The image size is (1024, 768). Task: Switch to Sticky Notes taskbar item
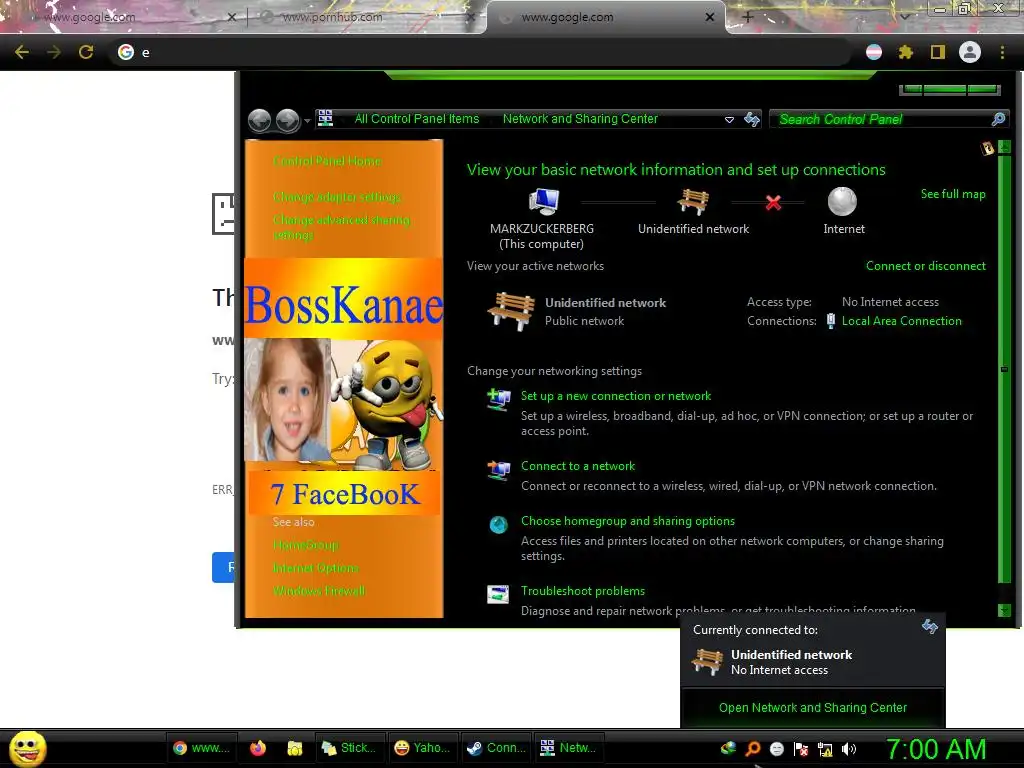coord(348,748)
